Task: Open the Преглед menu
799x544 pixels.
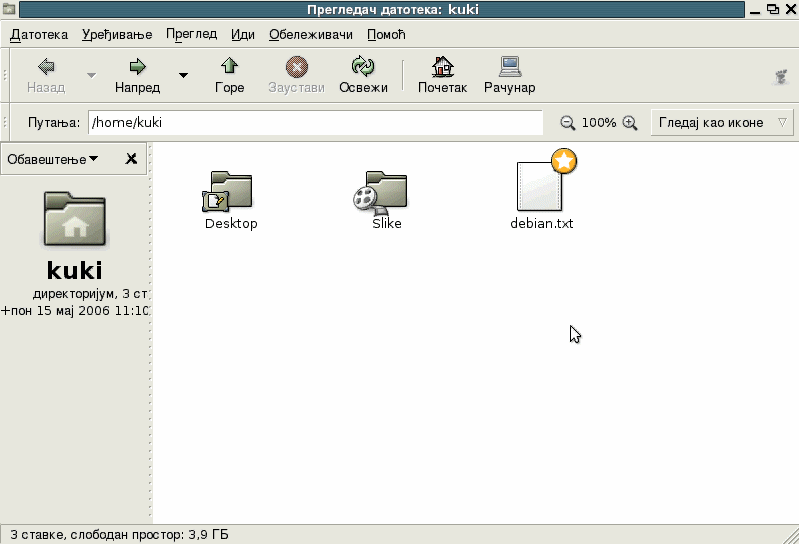Action: tap(192, 35)
